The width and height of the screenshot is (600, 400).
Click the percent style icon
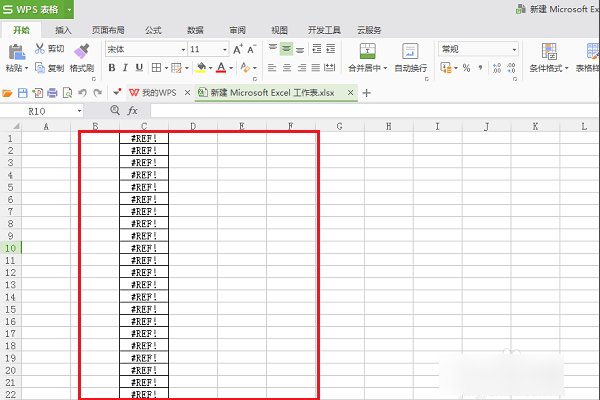coord(466,68)
